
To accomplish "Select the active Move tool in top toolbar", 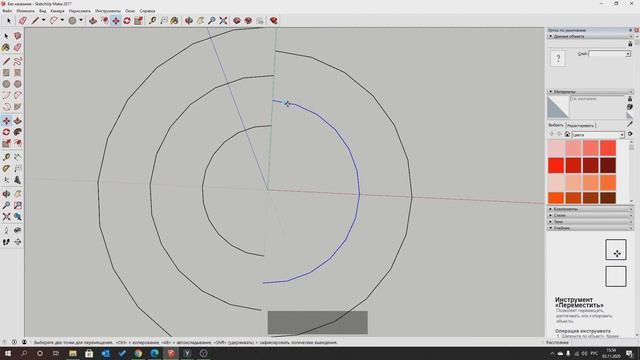I will [x=116, y=20].
